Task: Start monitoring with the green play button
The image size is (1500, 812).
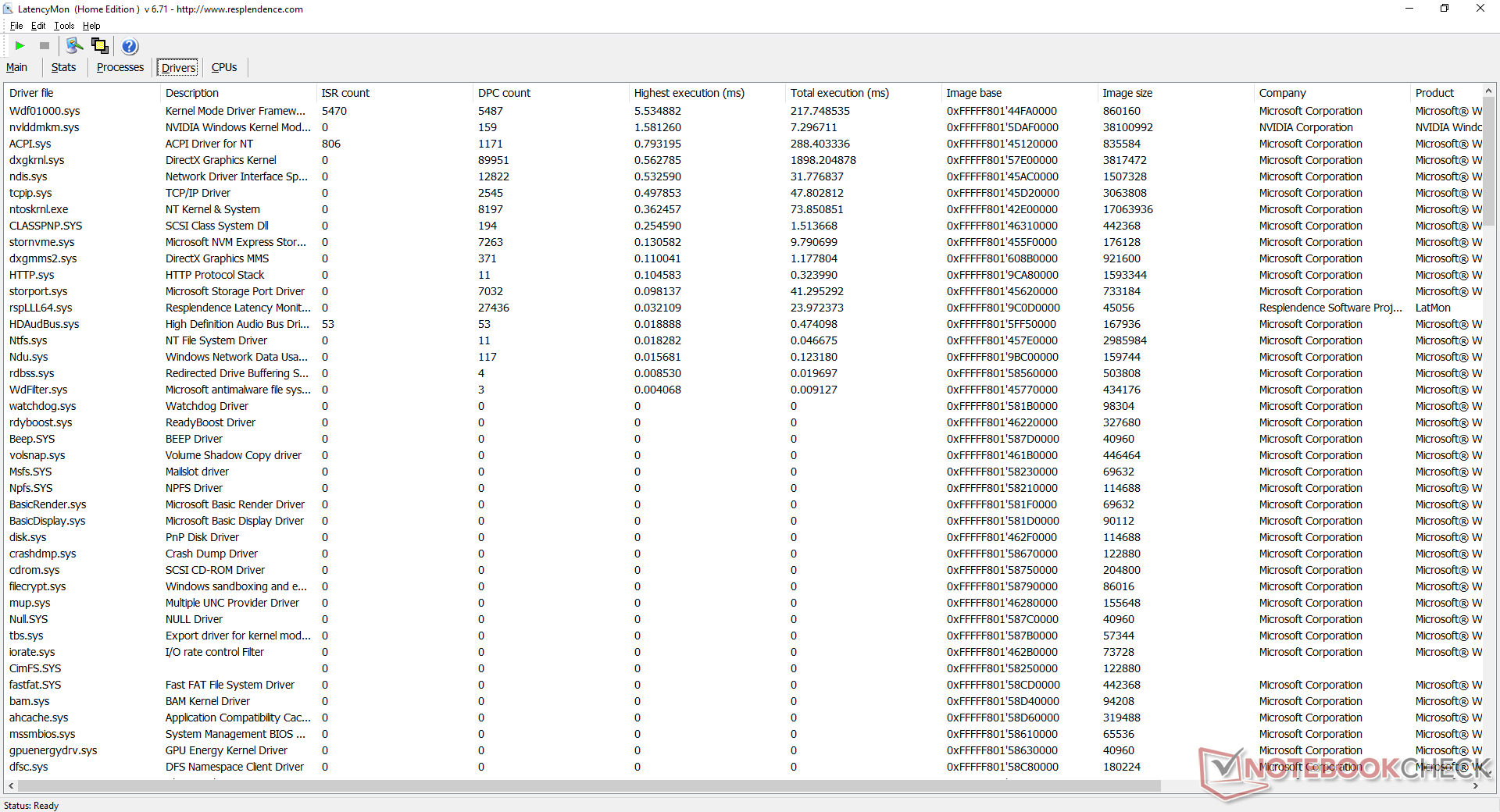Action: 20,46
